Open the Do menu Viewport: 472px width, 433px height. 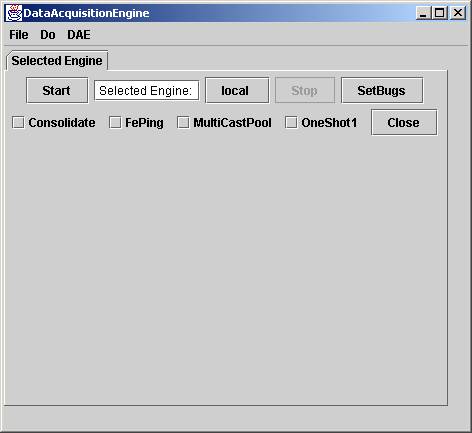point(48,35)
